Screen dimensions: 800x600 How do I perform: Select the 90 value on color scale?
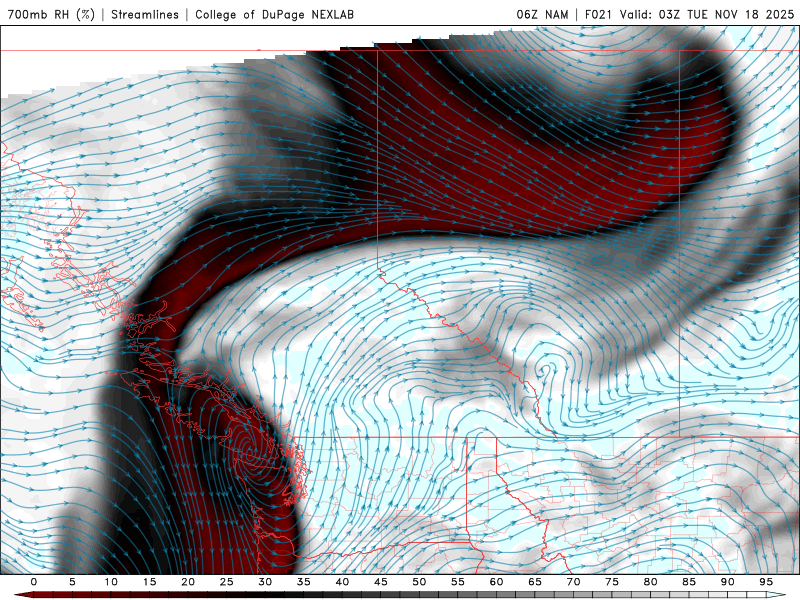tap(728, 582)
